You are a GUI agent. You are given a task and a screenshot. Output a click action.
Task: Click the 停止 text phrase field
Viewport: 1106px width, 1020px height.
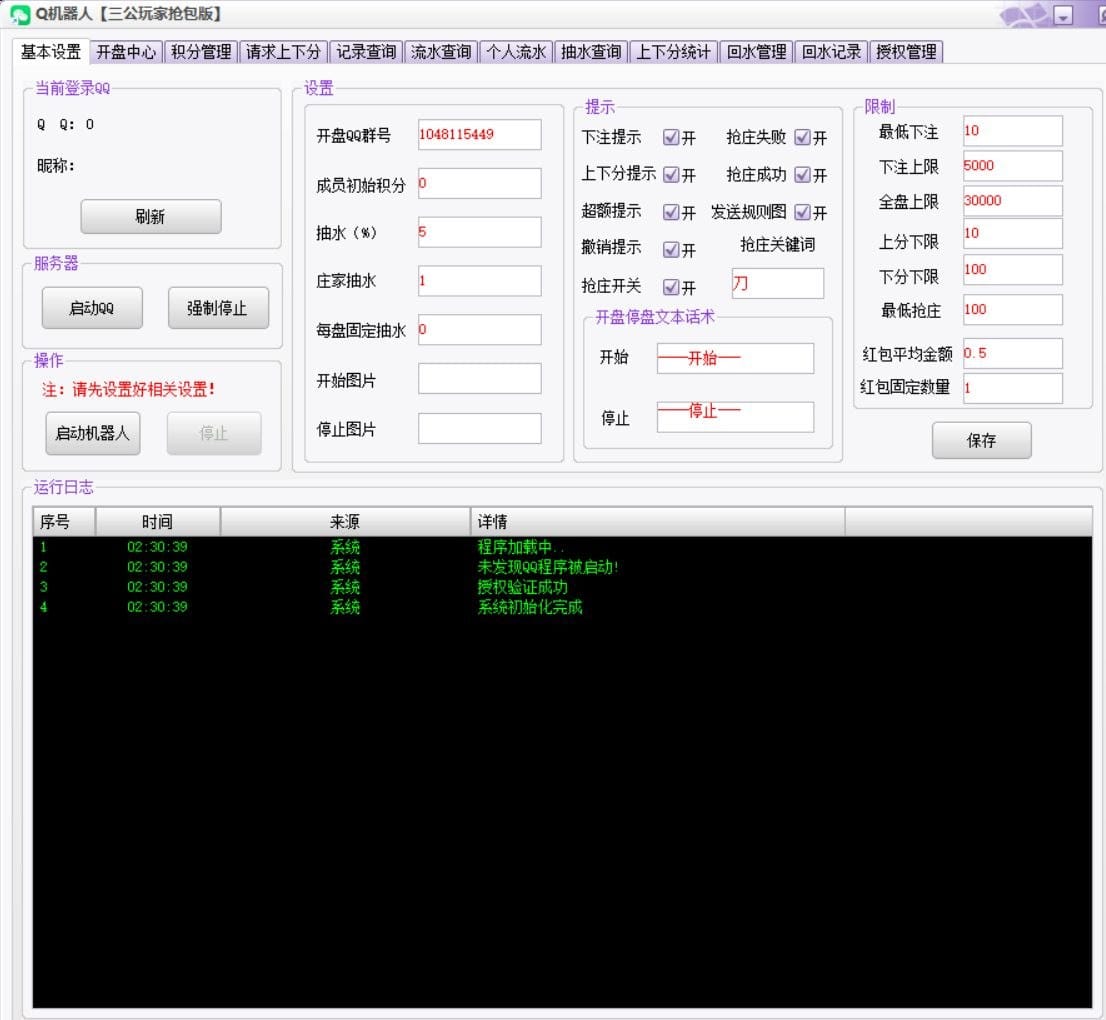pyautogui.click(x=735, y=417)
